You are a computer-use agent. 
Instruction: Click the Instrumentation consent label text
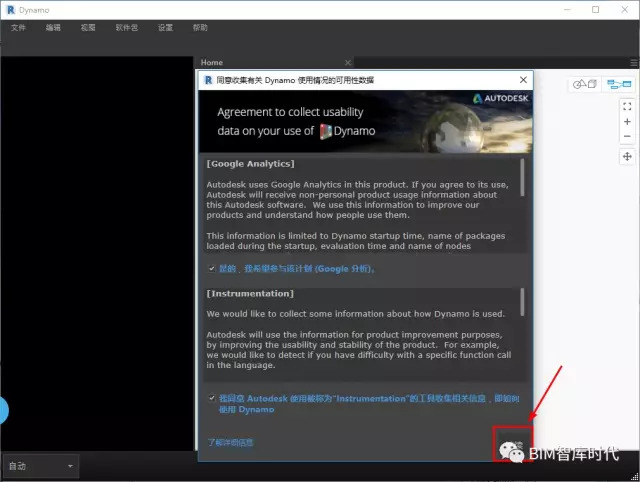[369, 404]
